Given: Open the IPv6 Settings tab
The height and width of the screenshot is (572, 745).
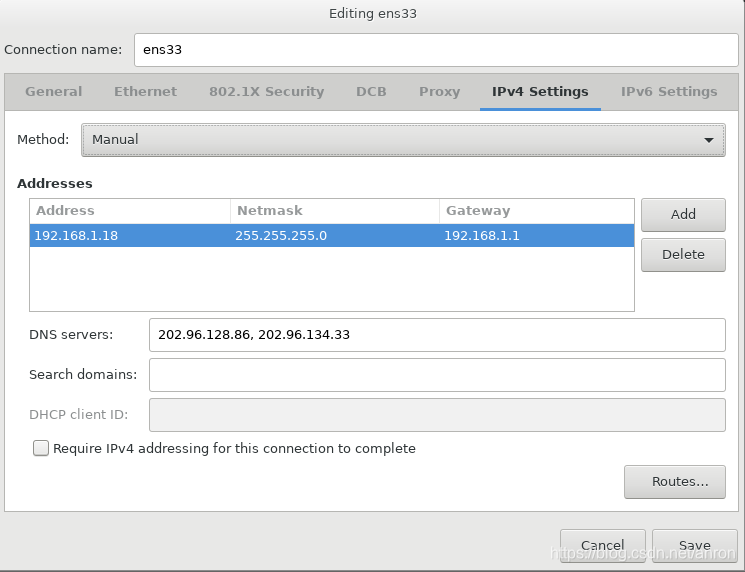Looking at the screenshot, I should [x=669, y=92].
